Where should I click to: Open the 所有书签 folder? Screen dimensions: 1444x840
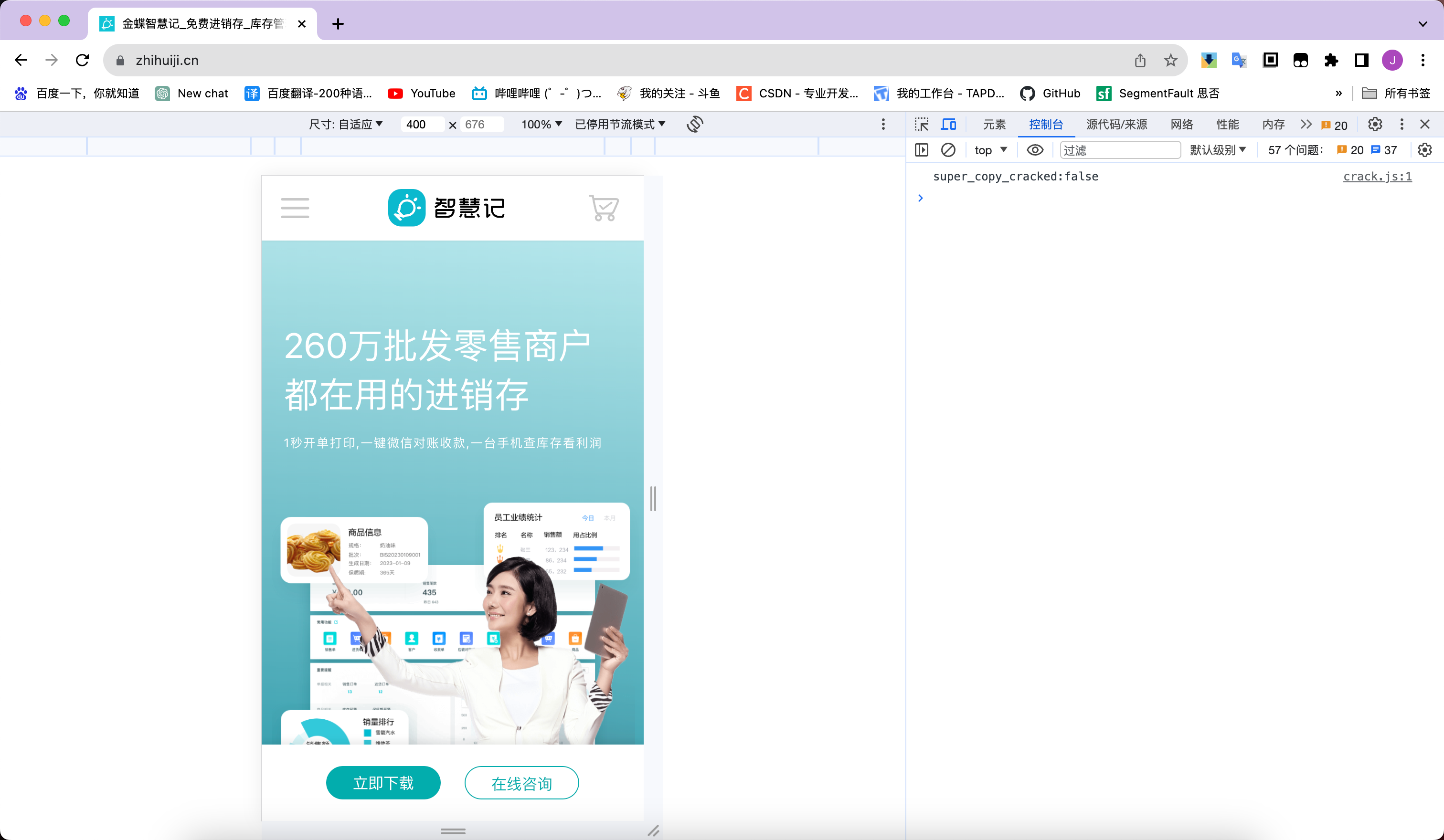(1396, 94)
